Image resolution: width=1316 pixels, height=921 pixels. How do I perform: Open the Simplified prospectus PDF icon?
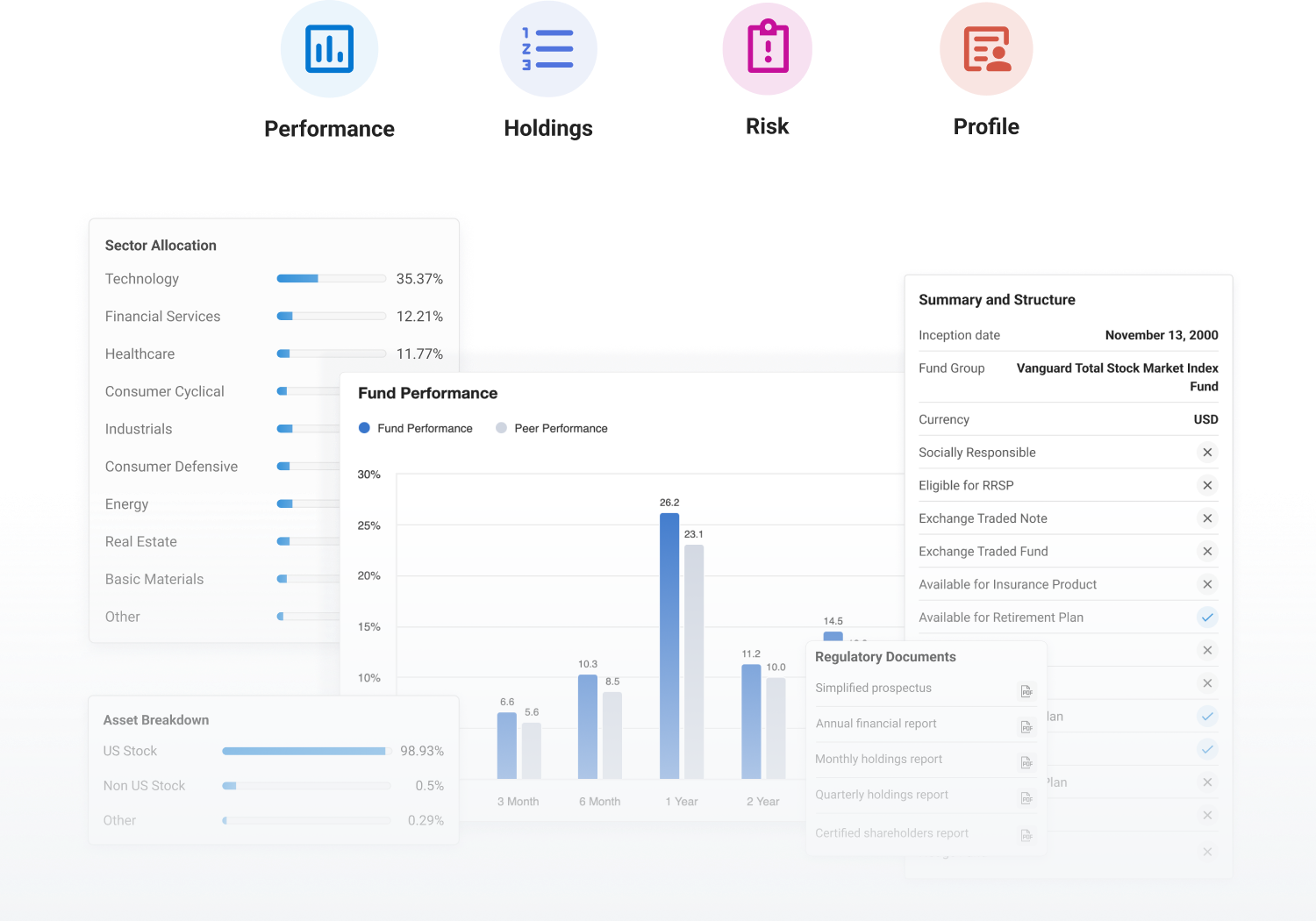pos(1026,691)
